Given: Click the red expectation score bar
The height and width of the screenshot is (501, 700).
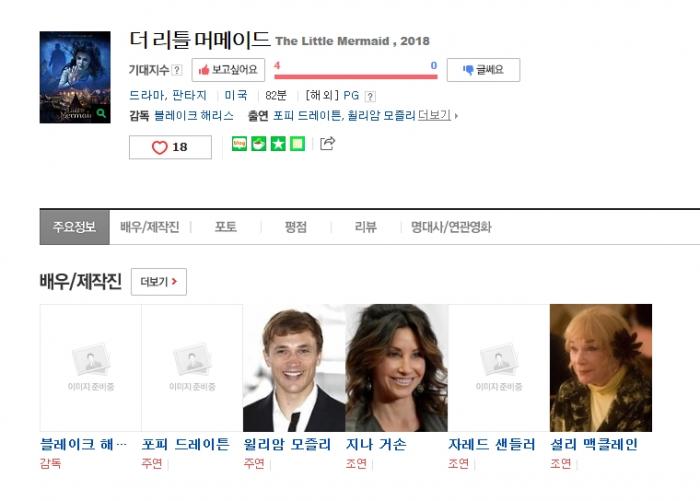Looking at the screenshot, I should 356,77.
